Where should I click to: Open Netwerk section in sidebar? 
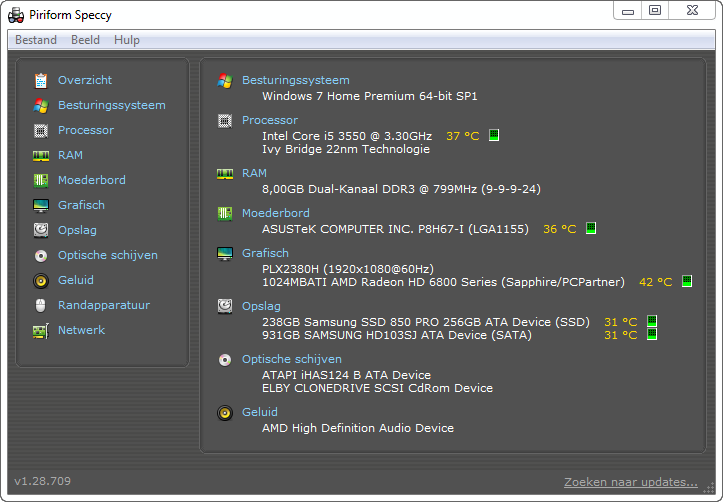[81, 330]
